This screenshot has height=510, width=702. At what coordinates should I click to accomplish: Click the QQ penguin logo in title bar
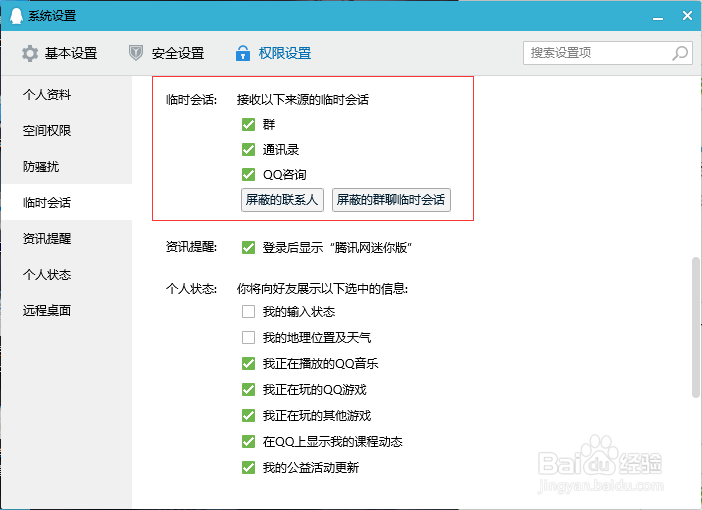(x=16, y=16)
